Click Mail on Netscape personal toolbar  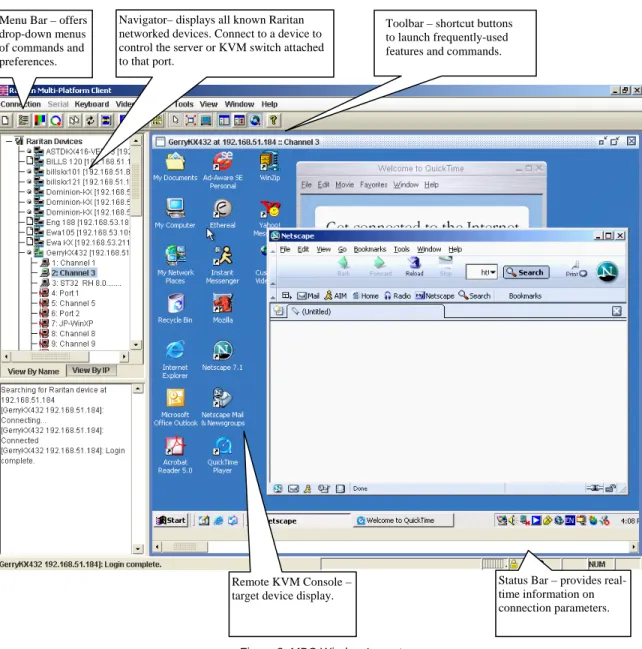click(308, 296)
